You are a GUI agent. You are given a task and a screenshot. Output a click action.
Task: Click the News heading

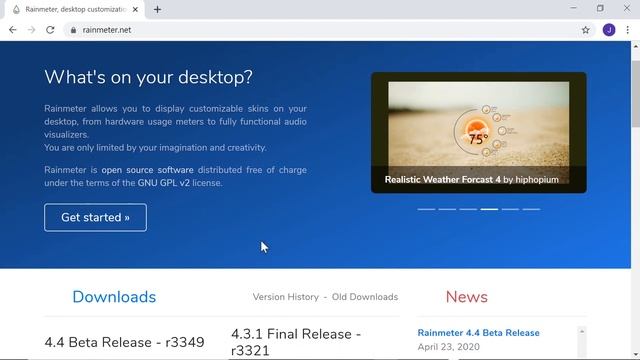point(467,297)
